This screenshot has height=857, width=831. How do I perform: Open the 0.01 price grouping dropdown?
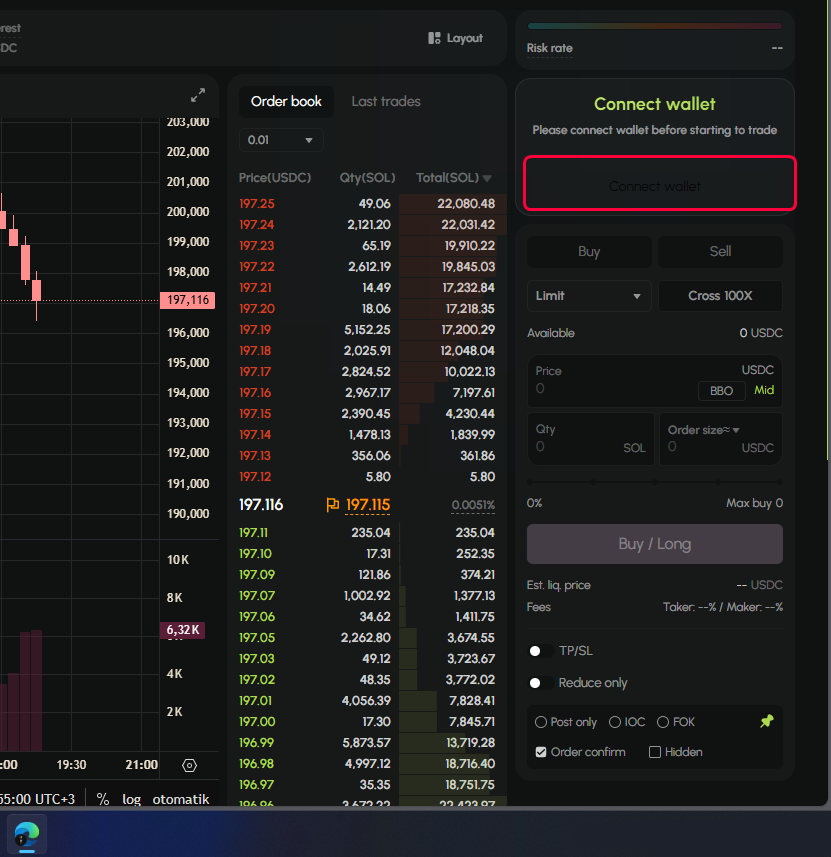(281, 140)
